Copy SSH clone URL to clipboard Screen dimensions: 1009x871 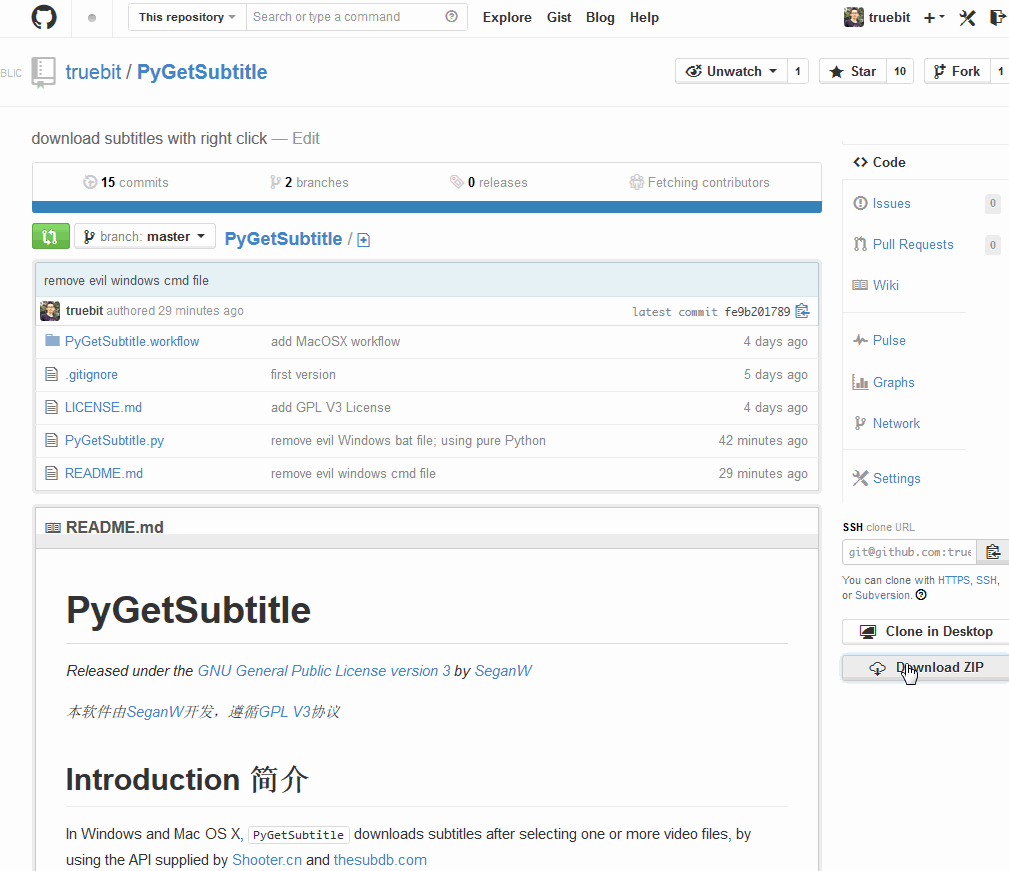tap(993, 552)
